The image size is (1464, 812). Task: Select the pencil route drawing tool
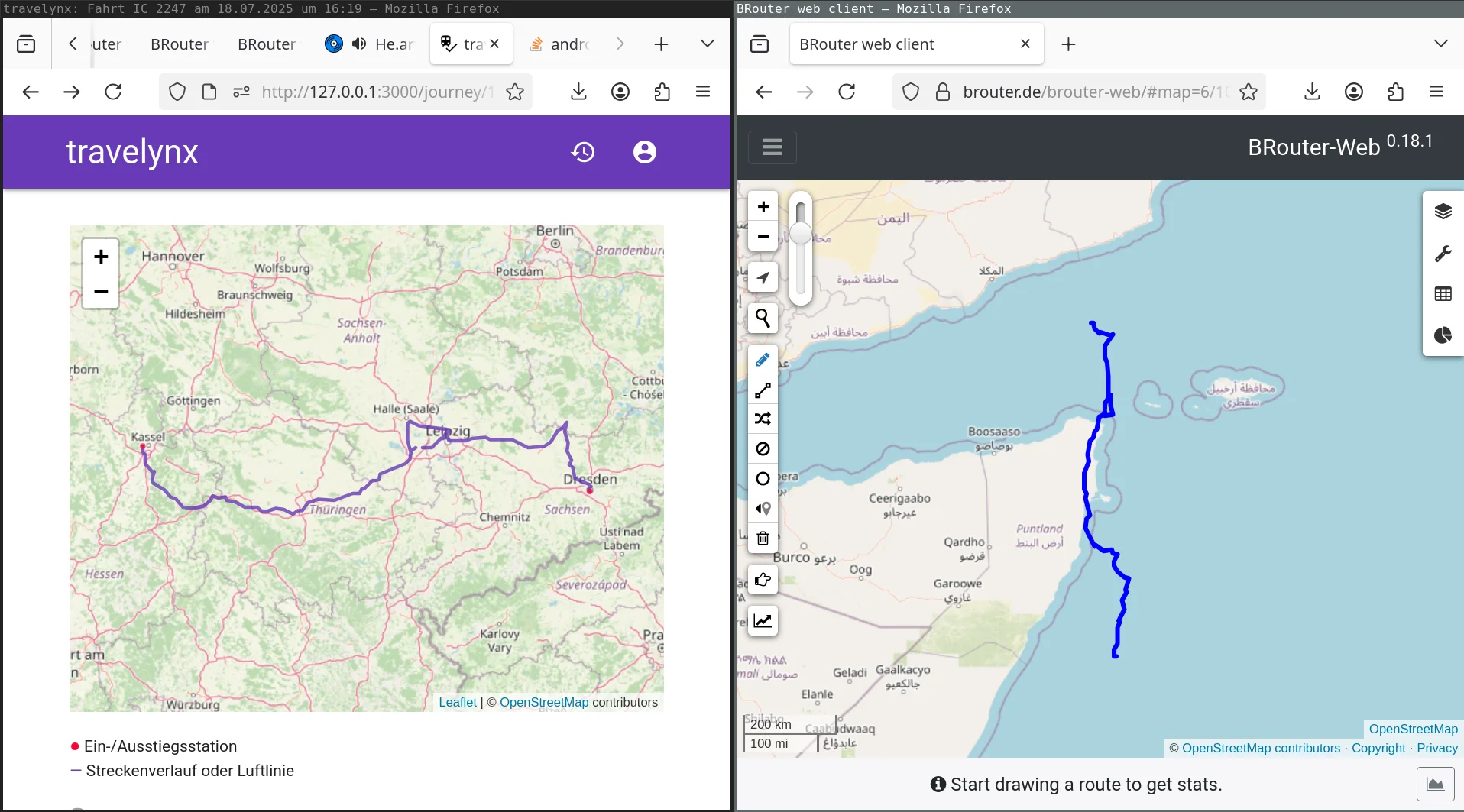tap(763, 359)
